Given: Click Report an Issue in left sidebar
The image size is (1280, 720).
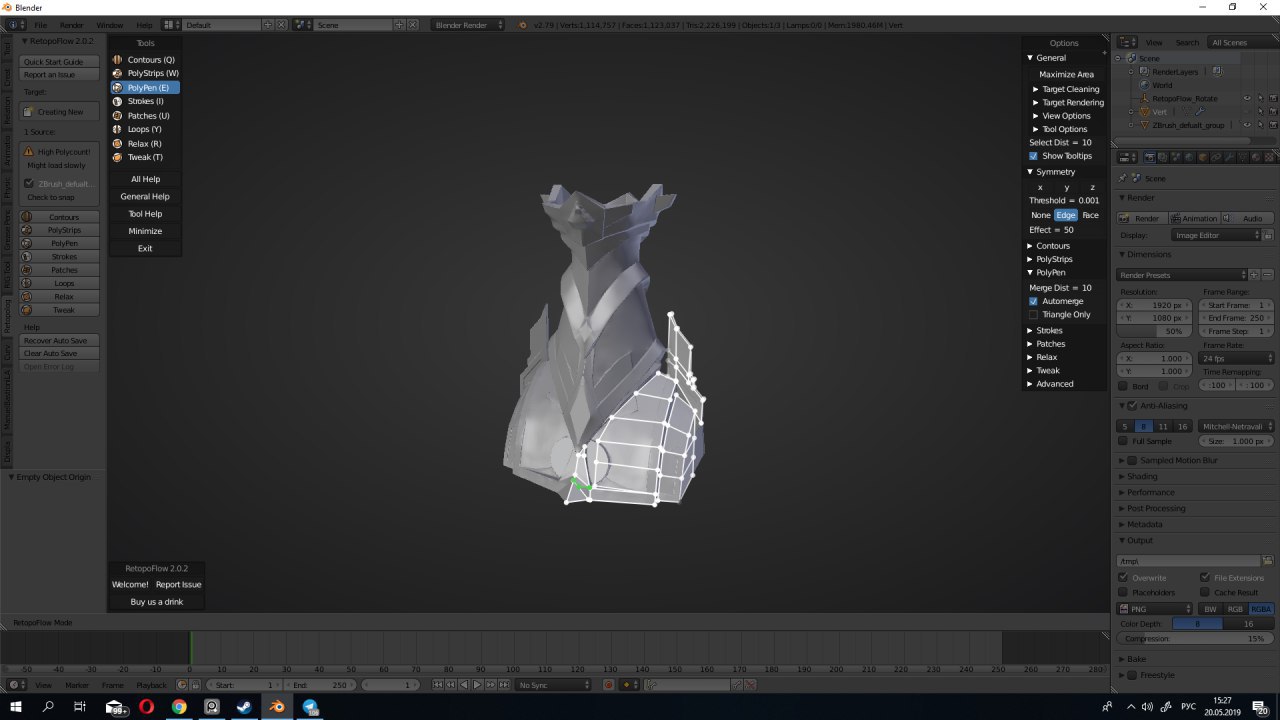Looking at the screenshot, I should pyautogui.click(x=59, y=75).
